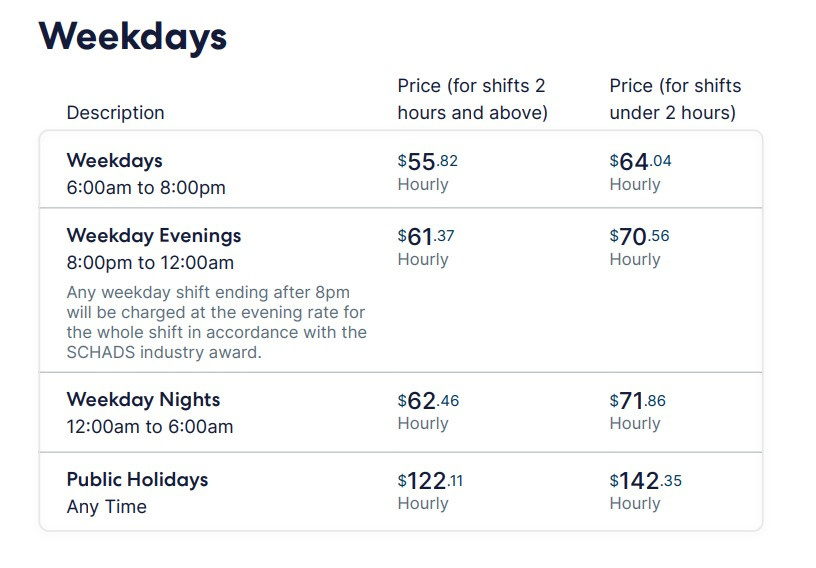The width and height of the screenshot is (816, 568).
Task: Click the $55.82 weekday price
Action: pyautogui.click(x=428, y=161)
